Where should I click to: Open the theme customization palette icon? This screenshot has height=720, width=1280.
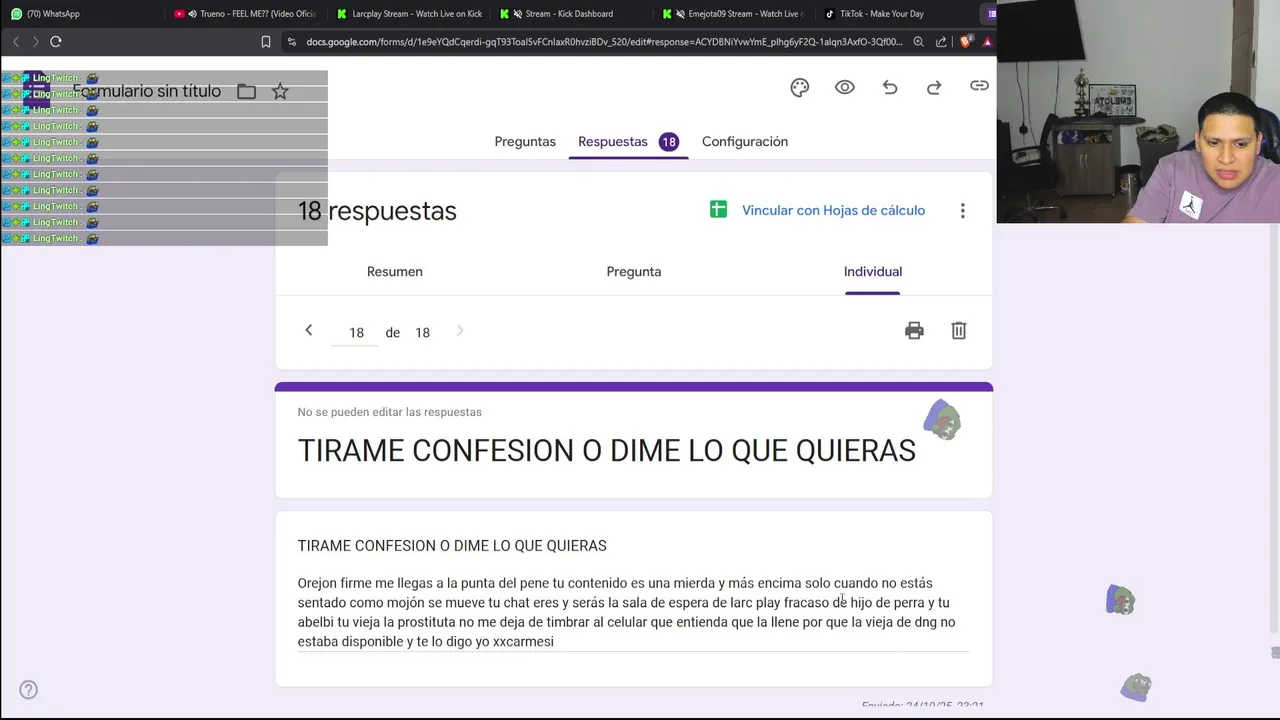point(799,87)
